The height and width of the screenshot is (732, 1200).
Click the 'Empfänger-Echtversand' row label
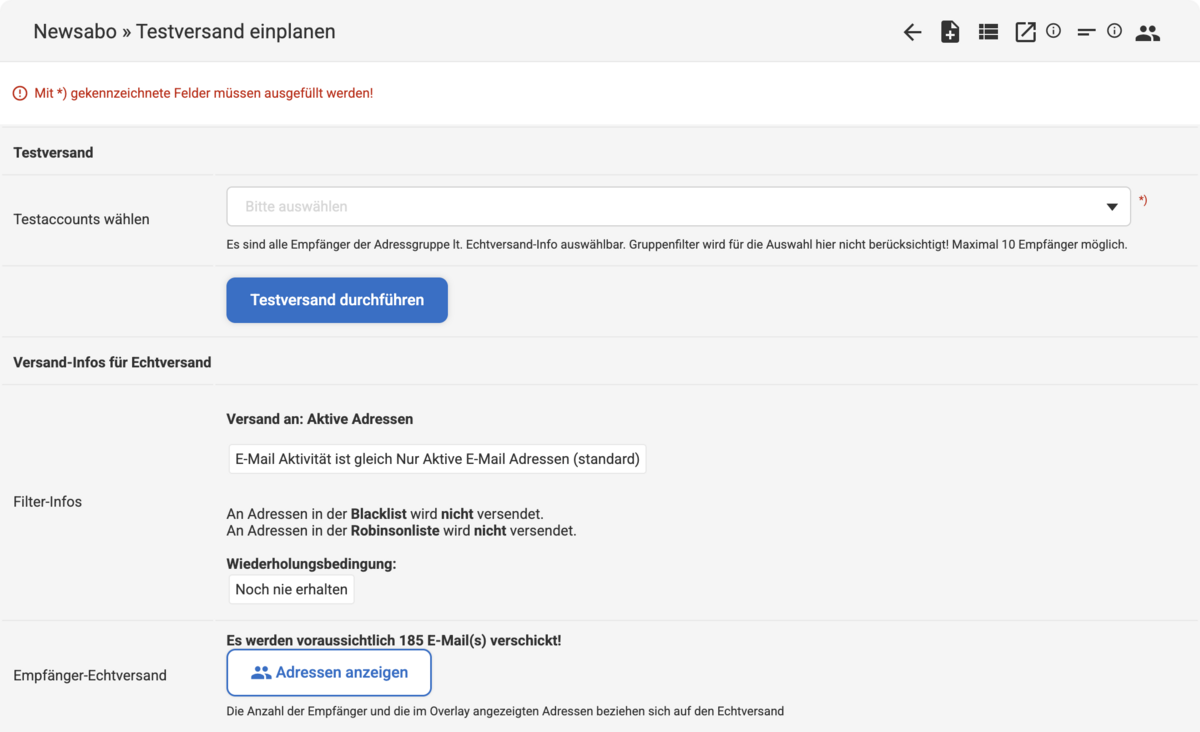(x=90, y=675)
